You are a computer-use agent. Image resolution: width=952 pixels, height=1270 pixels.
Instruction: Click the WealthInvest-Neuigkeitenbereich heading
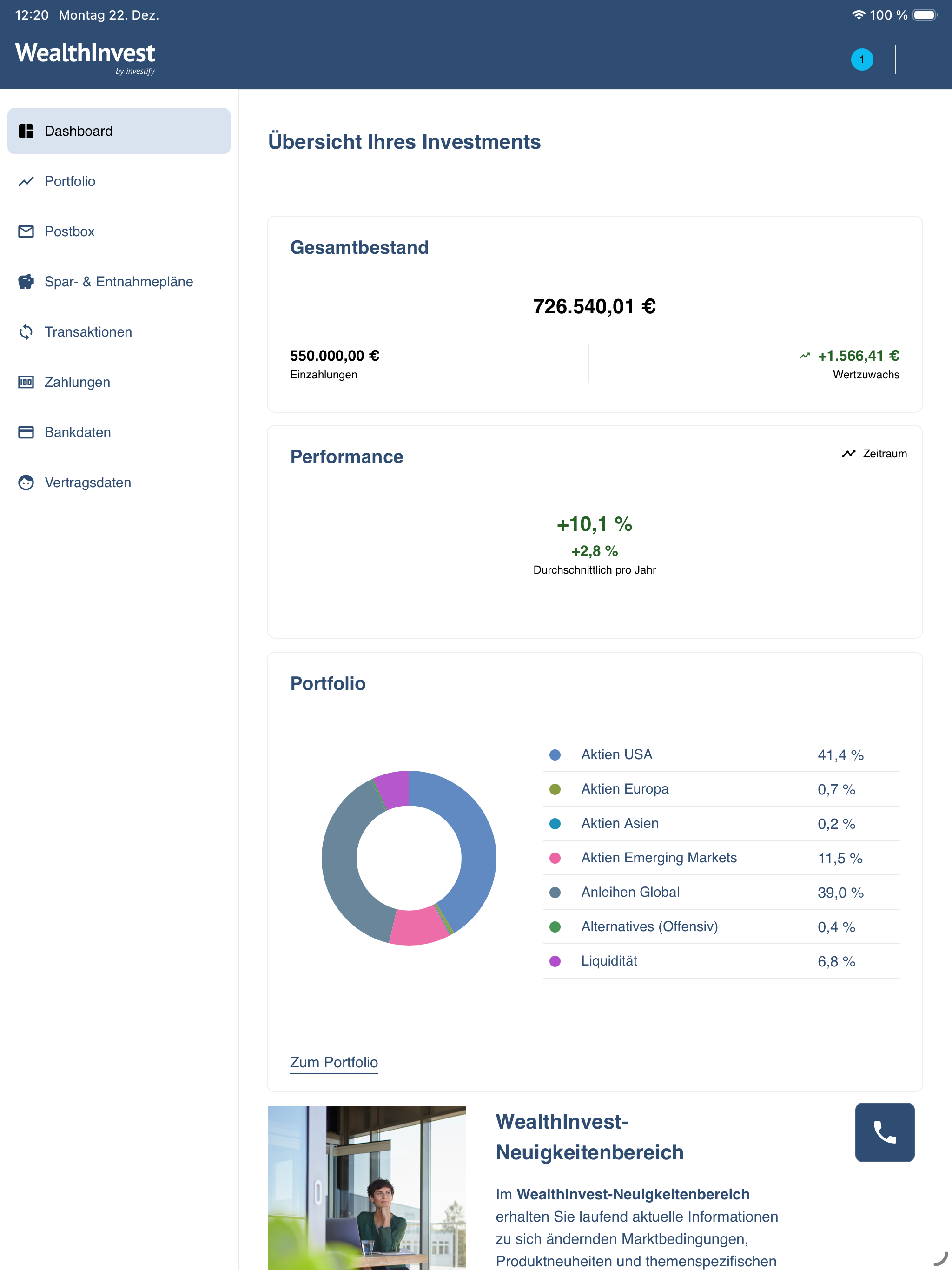(x=590, y=1137)
